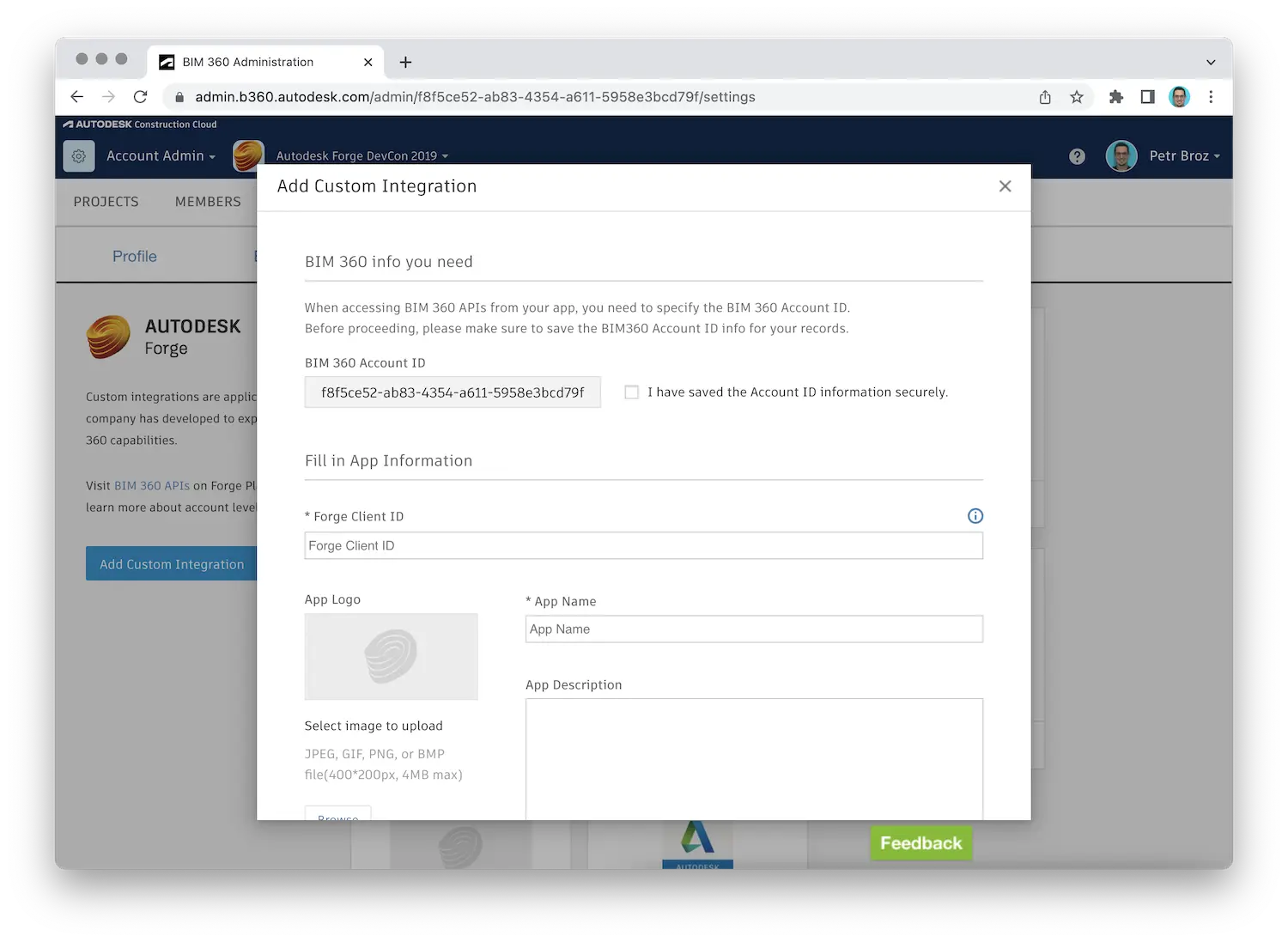
Task: Toggle the browser side panel icon
Action: (1147, 97)
